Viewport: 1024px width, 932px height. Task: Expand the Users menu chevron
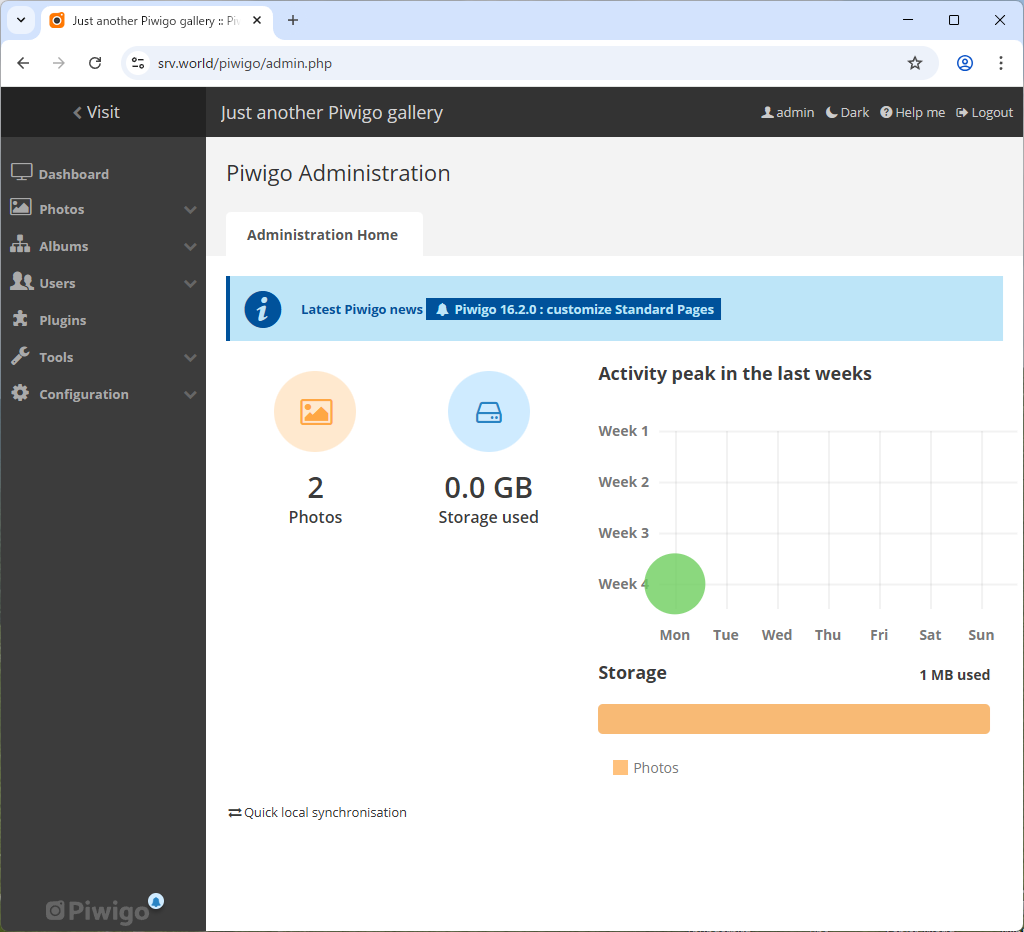pyautogui.click(x=190, y=283)
